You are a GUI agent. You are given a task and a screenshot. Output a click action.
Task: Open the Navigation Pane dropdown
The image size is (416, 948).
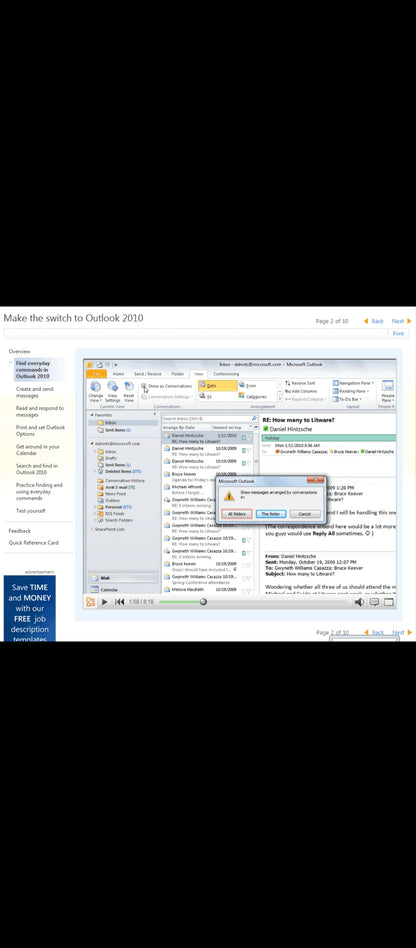click(354, 383)
